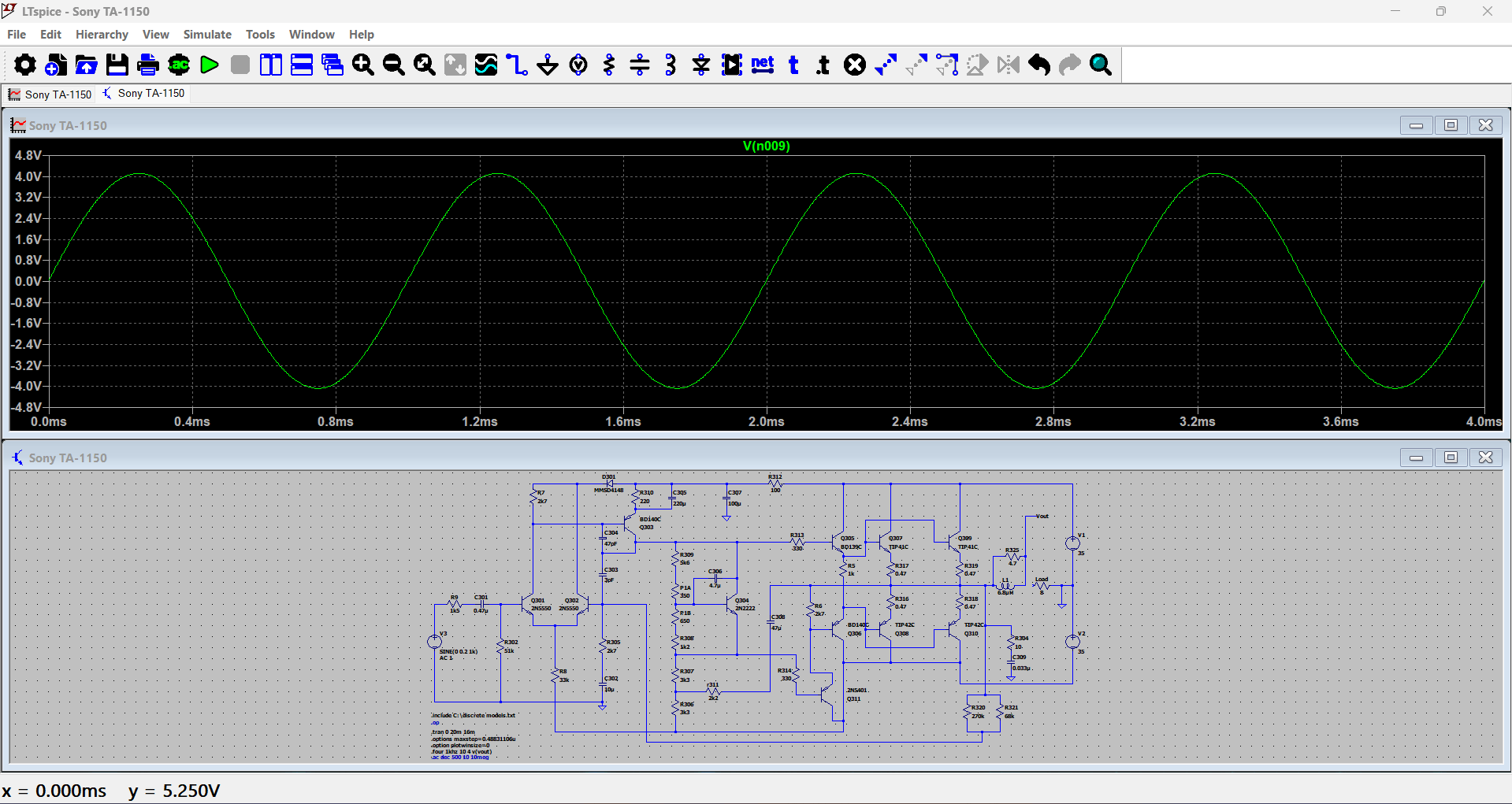
Task: Click the Undo arrow
Action: click(1039, 65)
